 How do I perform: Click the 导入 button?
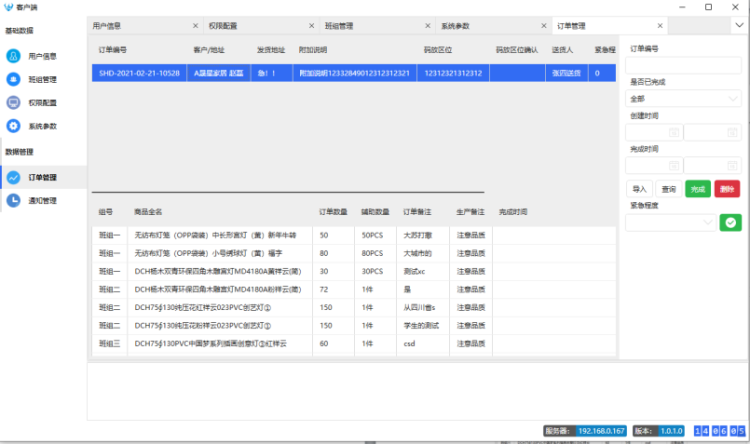pos(638,188)
